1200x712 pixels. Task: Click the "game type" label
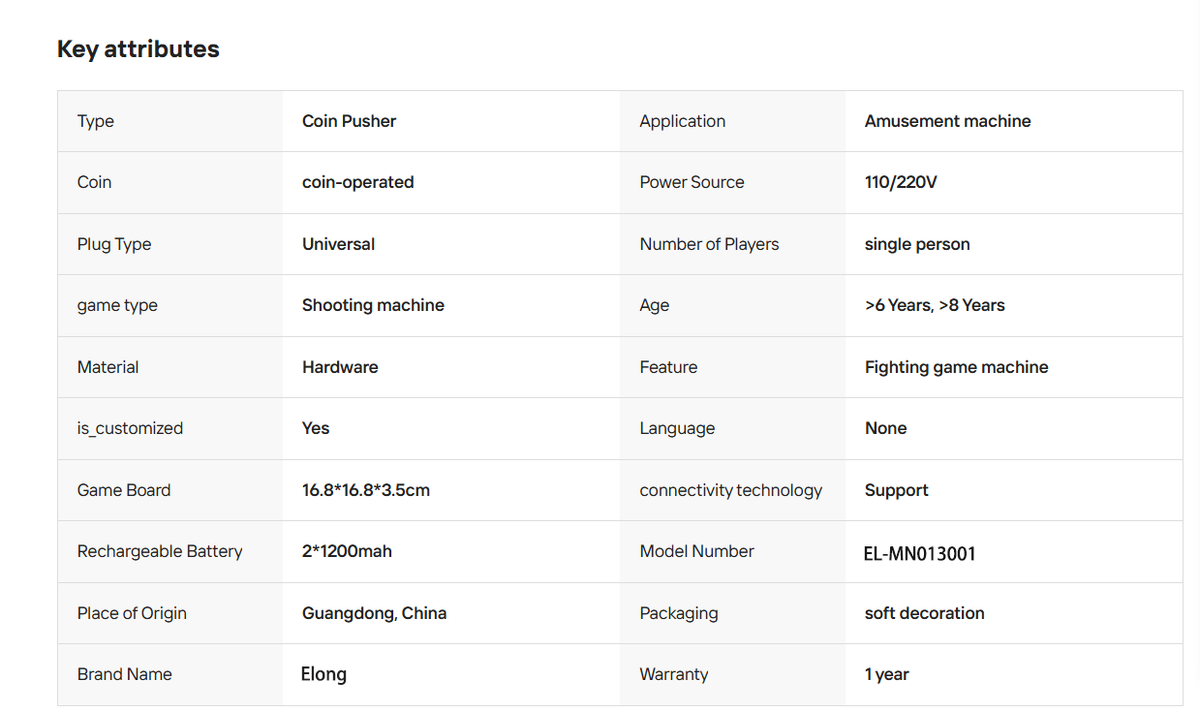pos(117,305)
